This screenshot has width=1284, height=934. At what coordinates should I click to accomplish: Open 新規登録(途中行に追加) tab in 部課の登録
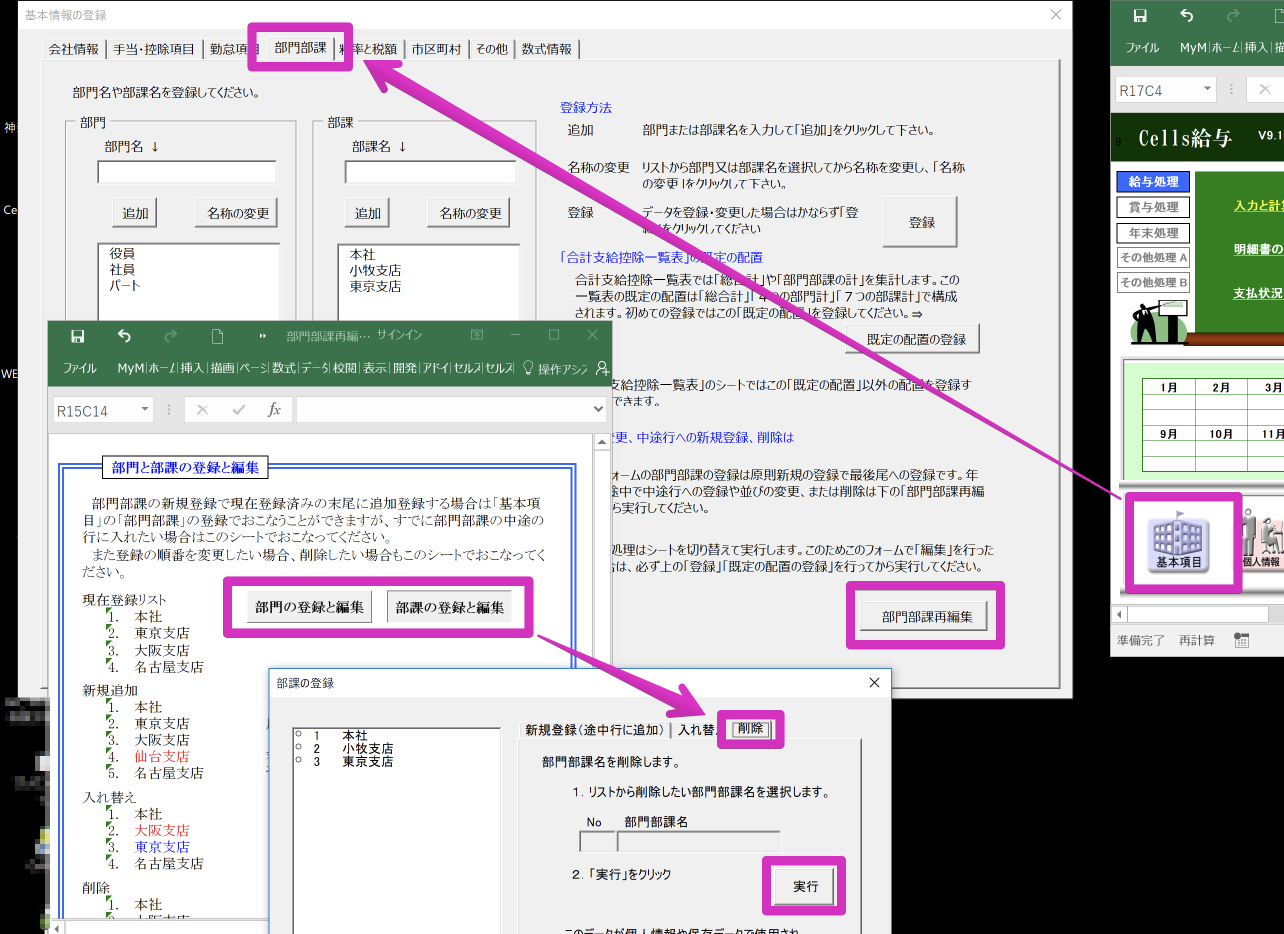point(593,730)
